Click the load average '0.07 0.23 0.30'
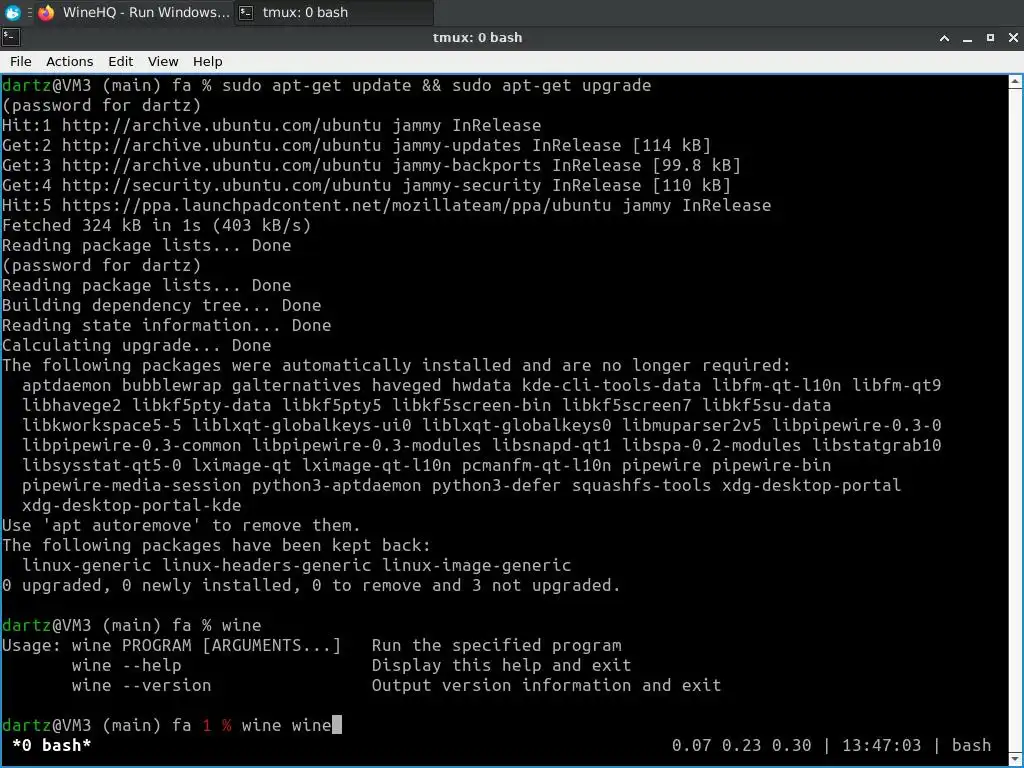This screenshot has width=1024, height=768. click(741, 745)
